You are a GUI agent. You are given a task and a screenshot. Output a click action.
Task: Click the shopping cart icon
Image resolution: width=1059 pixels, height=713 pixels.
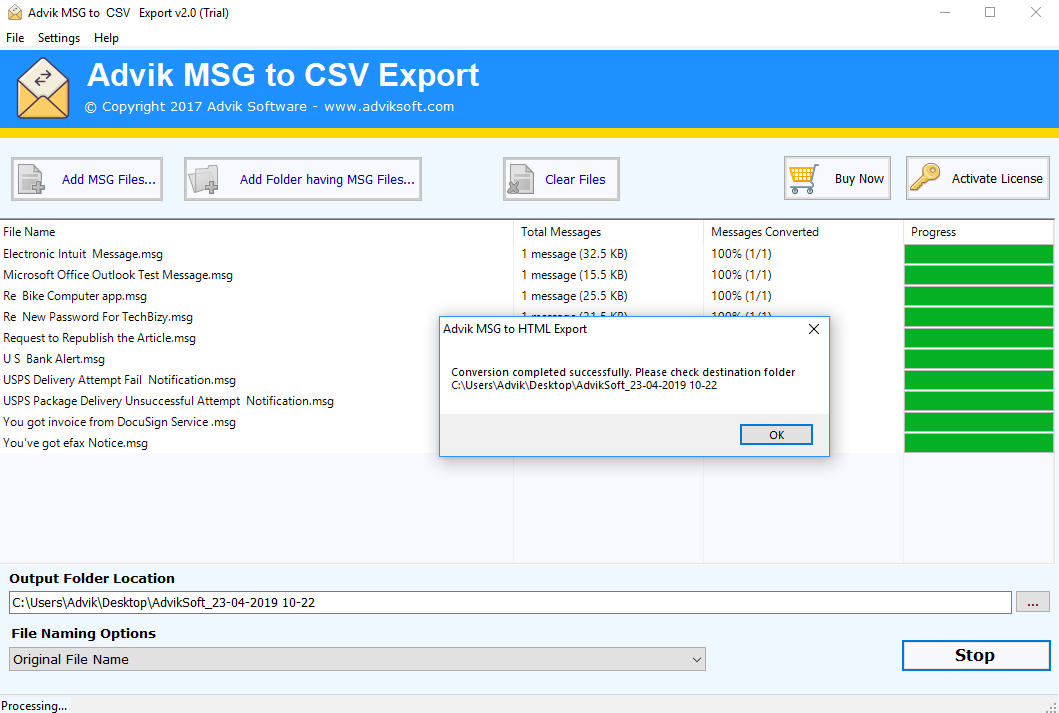coord(804,179)
